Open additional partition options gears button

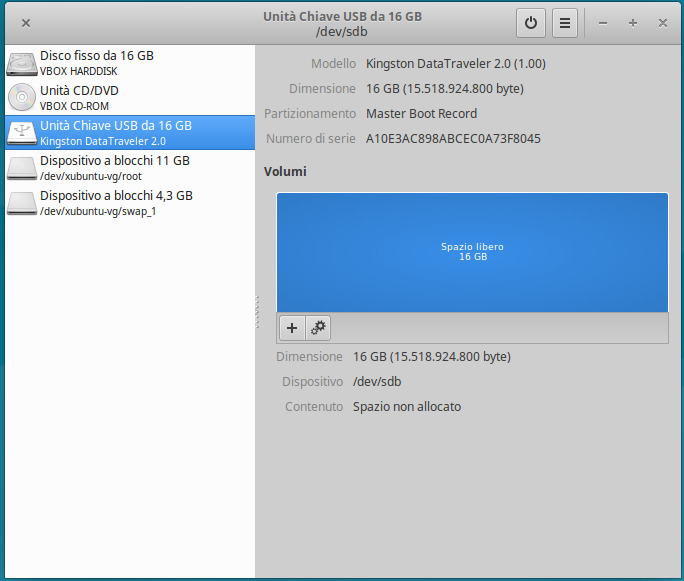[318, 328]
